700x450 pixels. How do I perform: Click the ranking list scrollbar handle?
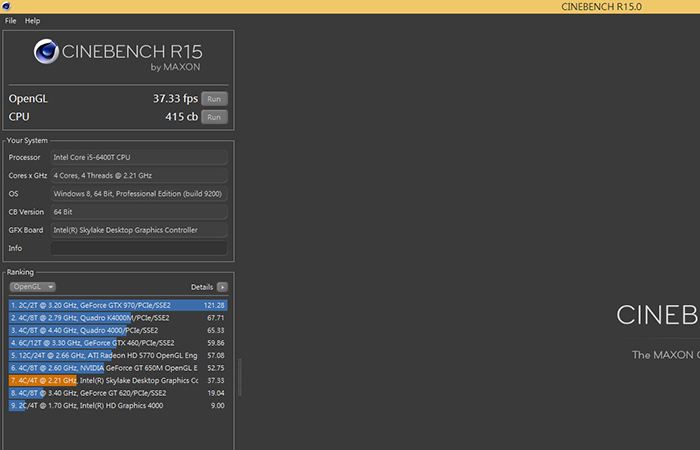(x=240, y=377)
